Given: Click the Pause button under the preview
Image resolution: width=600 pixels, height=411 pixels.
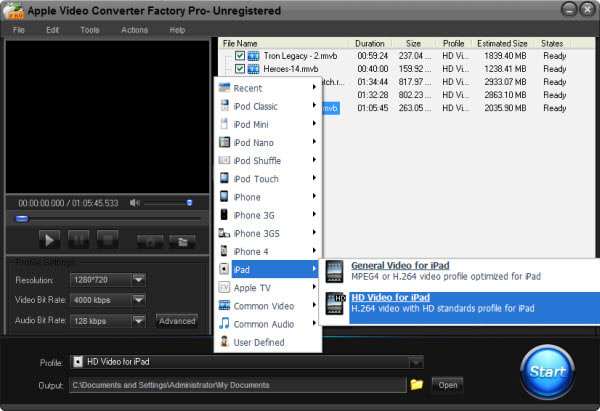Looking at the screenshot, I should [x=78, y=240].
